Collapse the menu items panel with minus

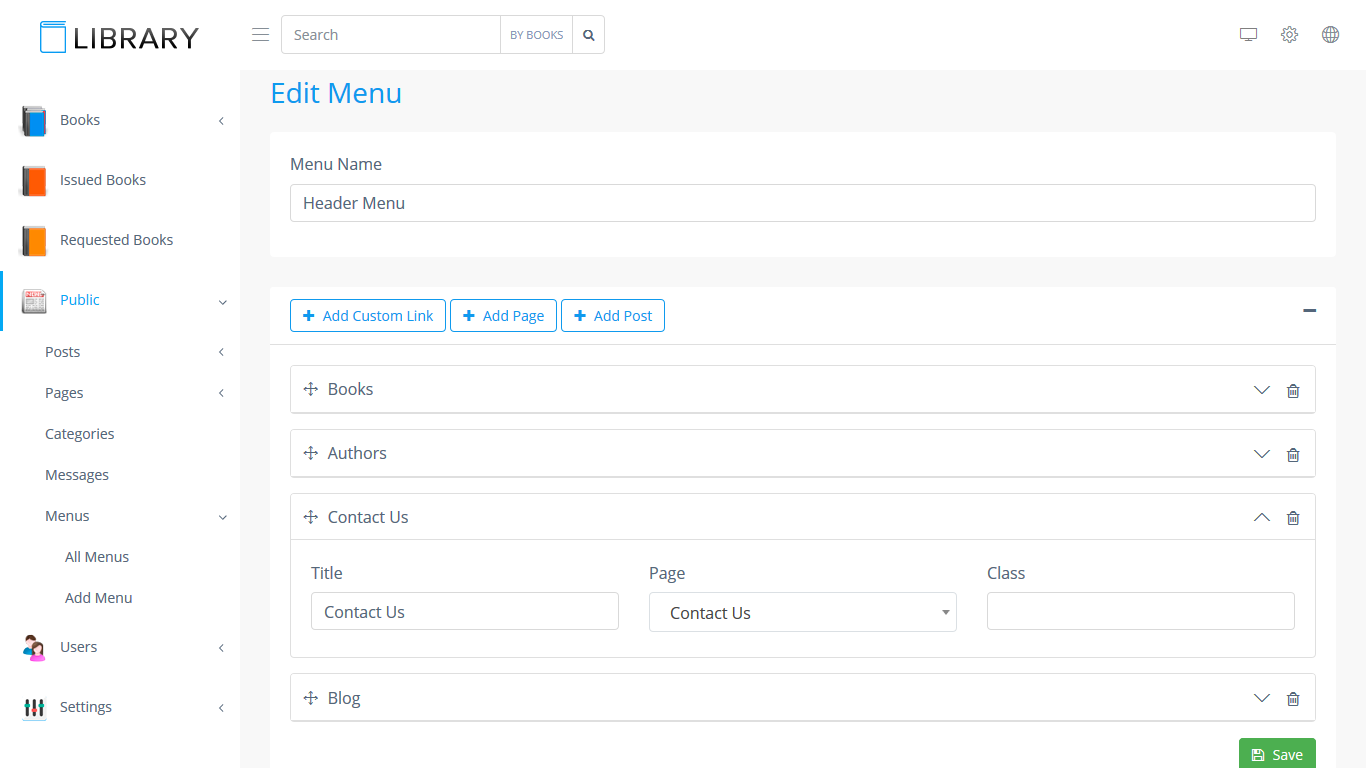pos(1309,311)
